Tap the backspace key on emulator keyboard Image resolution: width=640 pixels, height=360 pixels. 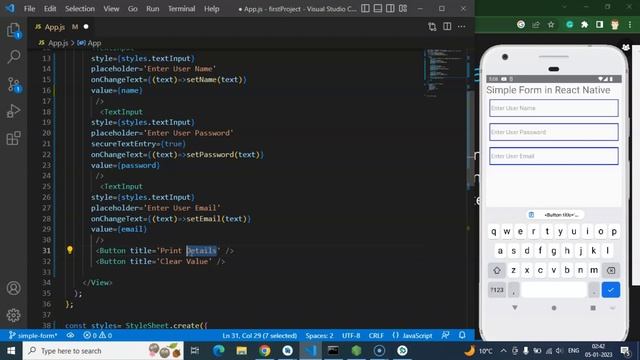point(611,270)
